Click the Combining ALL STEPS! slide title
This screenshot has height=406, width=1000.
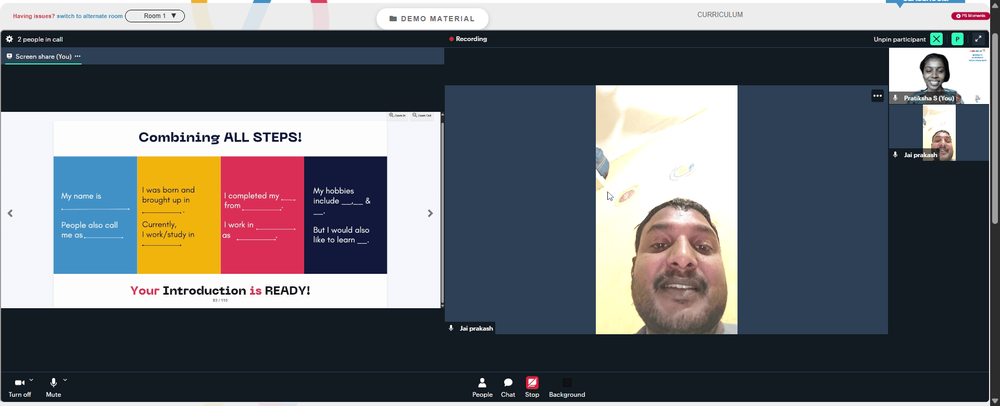(220, 137)
